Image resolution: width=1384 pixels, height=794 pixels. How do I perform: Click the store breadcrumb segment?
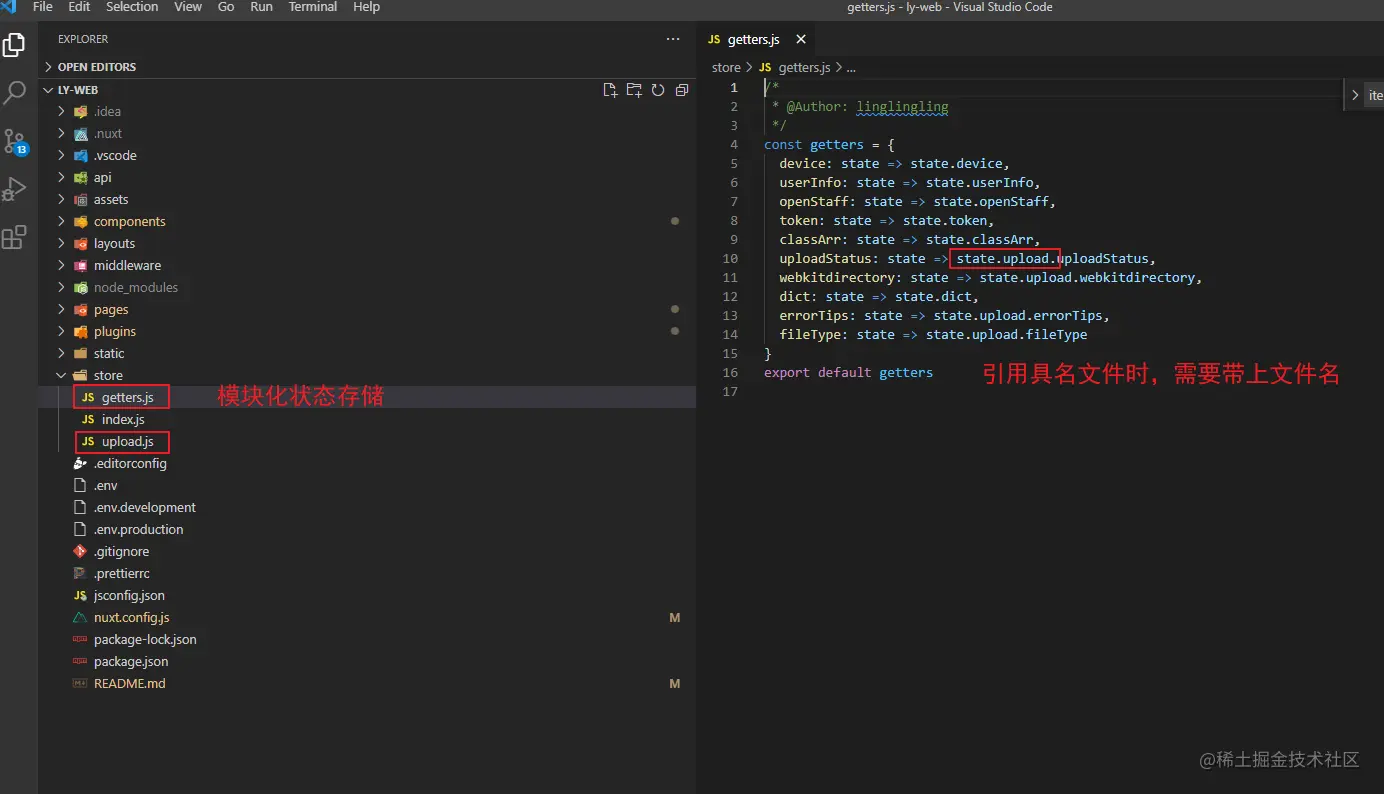point(726,68)
